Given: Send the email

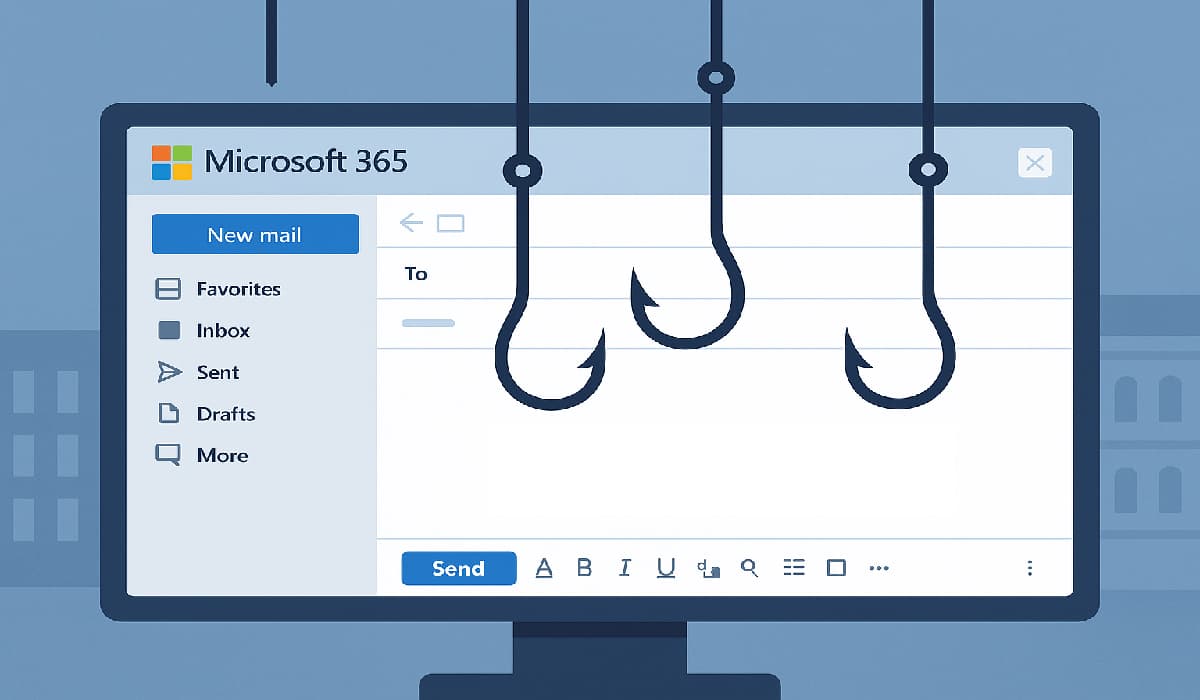Looking at the screenshot, I should point(458,568).
